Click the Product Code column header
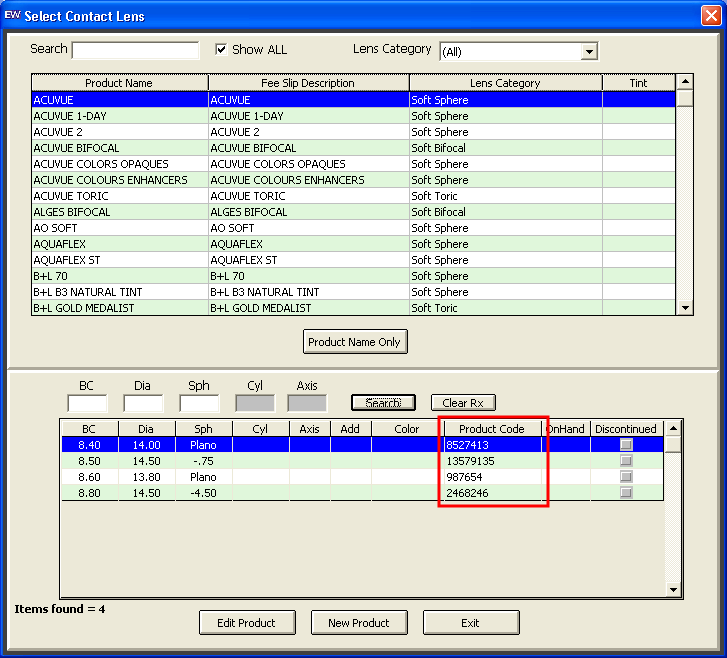Image resolution: width=727 pixels, height=658 pixels. point(492,429)
